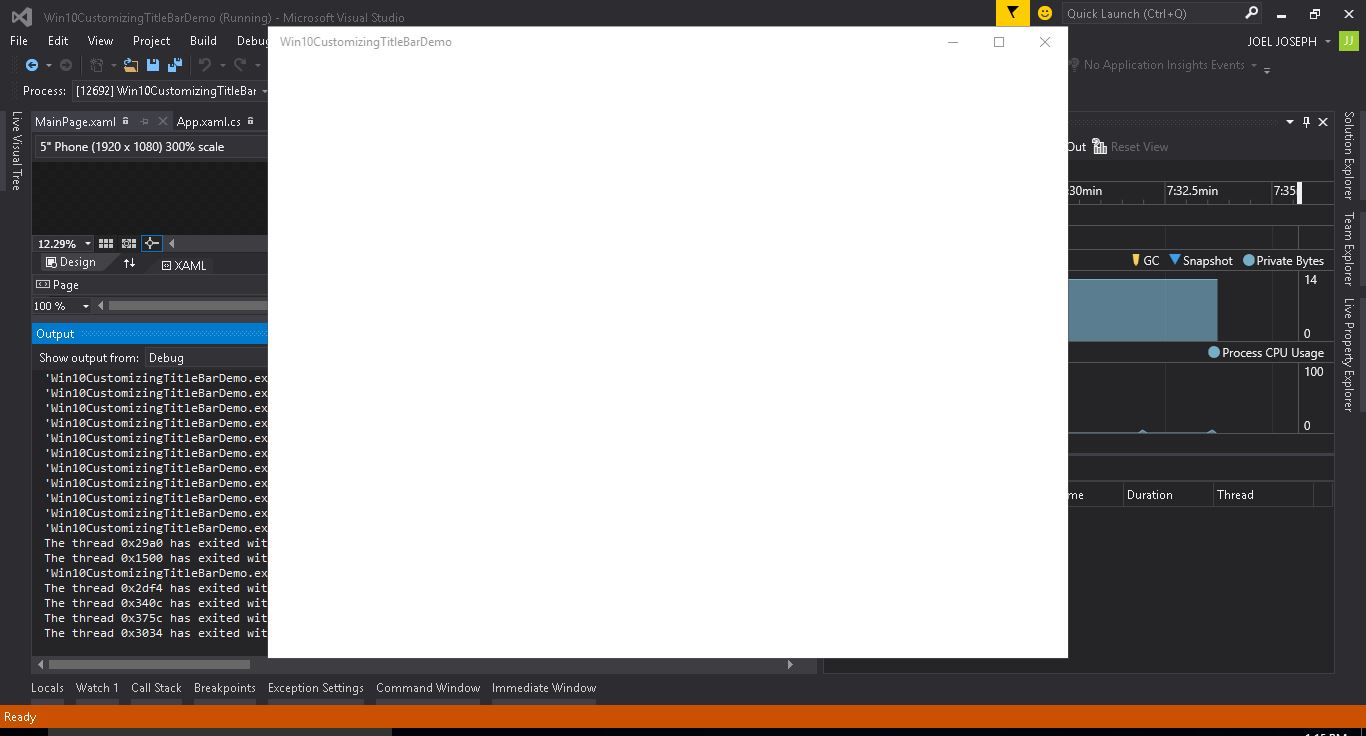Click the JJ account avatar
The height and width of the screenshot is (736, 1366).
tap(1350, 41)
